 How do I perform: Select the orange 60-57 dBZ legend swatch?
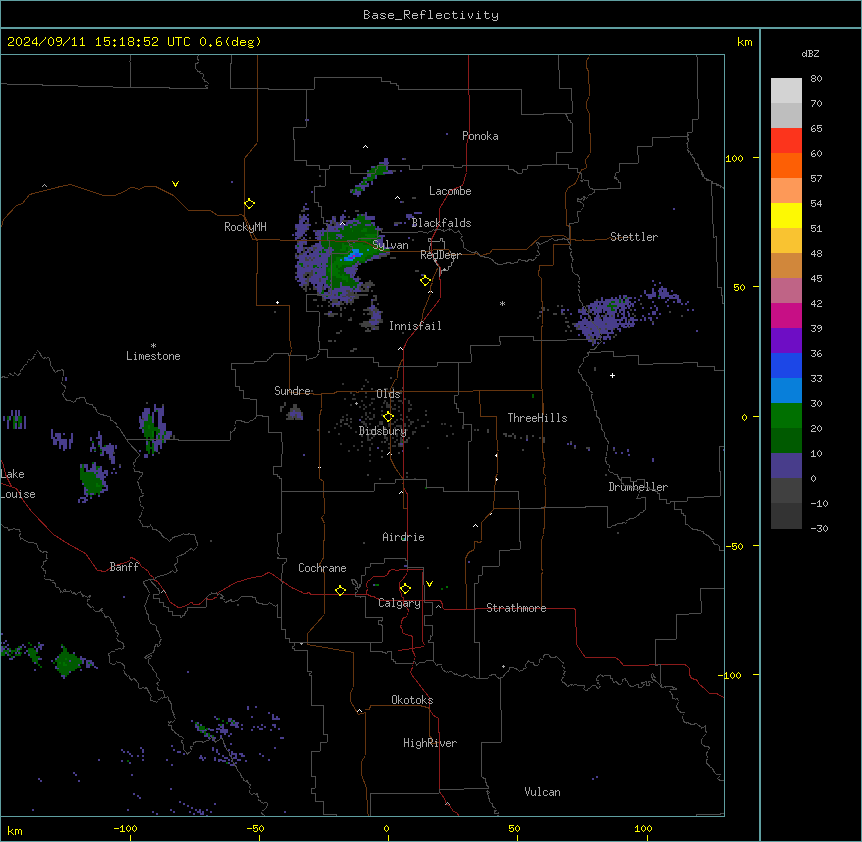click(786, 165)
